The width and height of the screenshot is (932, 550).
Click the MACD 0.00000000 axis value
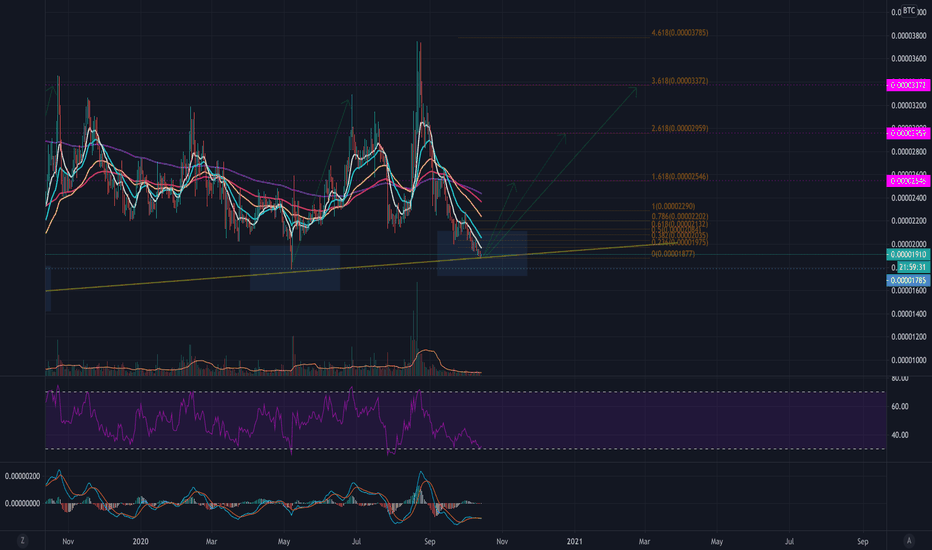[23, 504]
